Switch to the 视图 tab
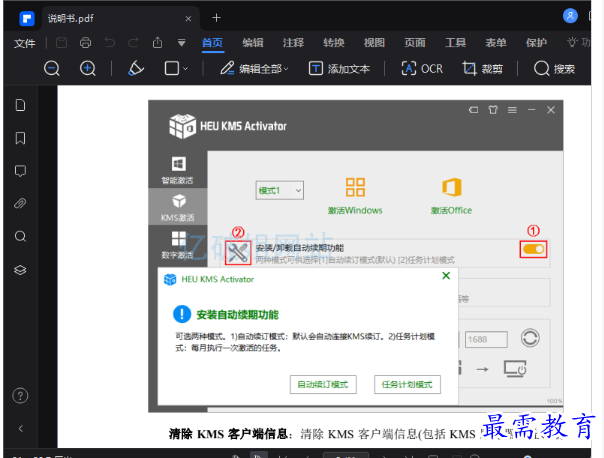604x458 pixels. pos(374,42)
